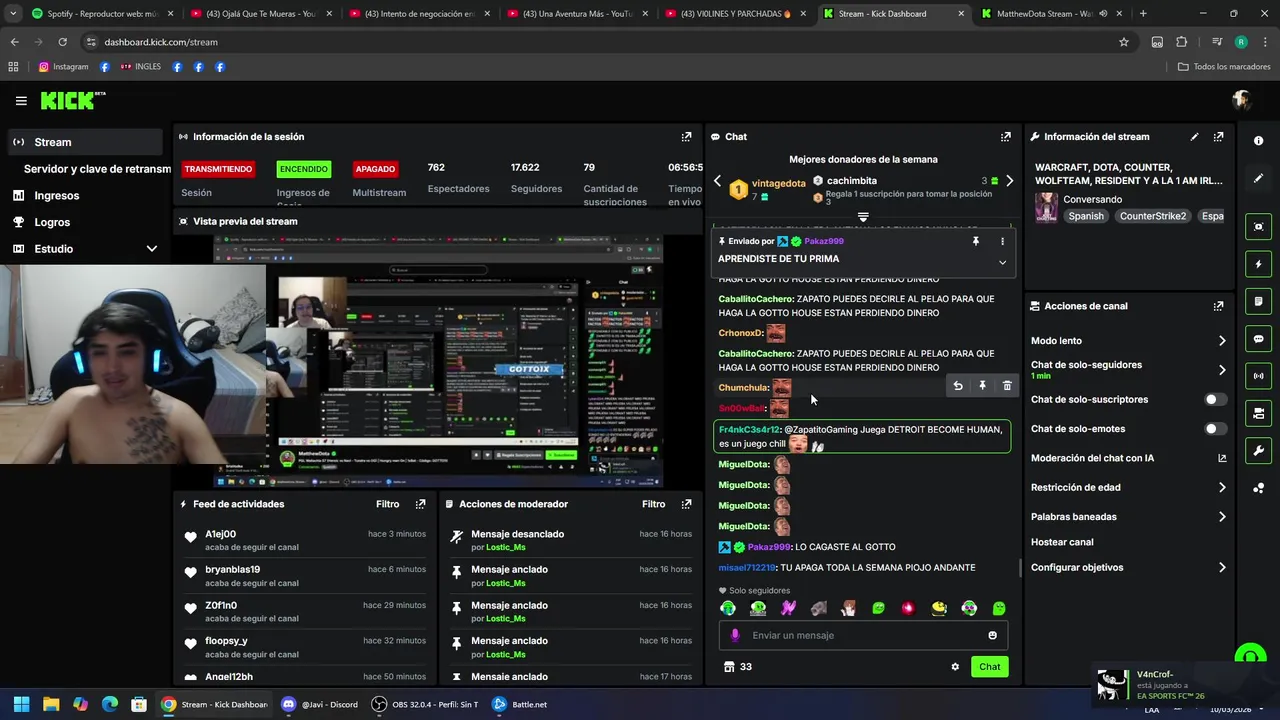Pop out the Chat panel
The image size is (1280, 720).
tap(1005, 137)
